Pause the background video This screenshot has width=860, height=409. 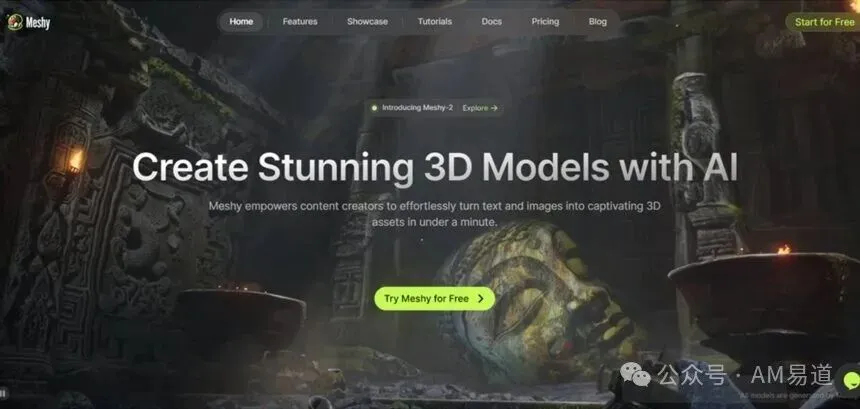(x=4, y=393)
